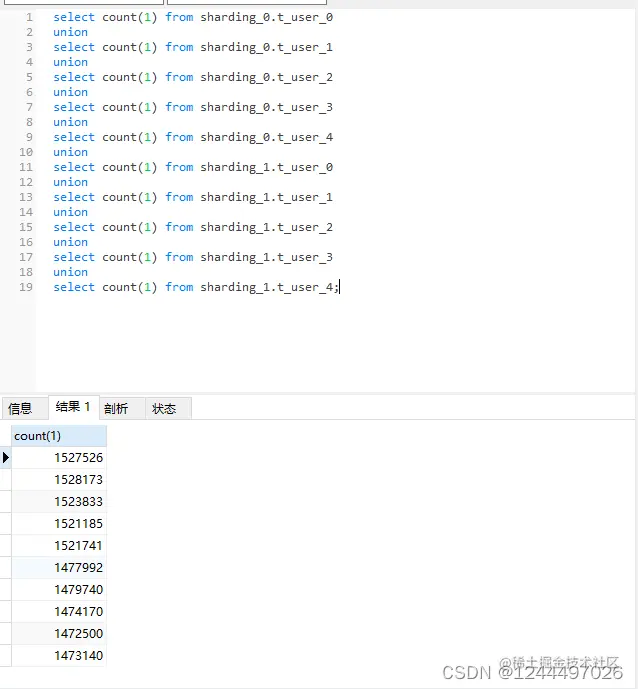This screenshot has width=638, height=689.
Task: Click sharding_1.t_user_0 in the query
Action: pyautogui.click(x=266, y=167)
